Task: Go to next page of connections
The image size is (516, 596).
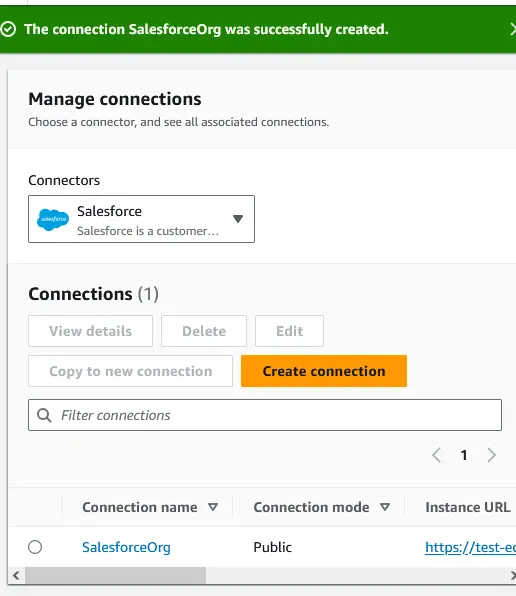Action: pos(491,455)
